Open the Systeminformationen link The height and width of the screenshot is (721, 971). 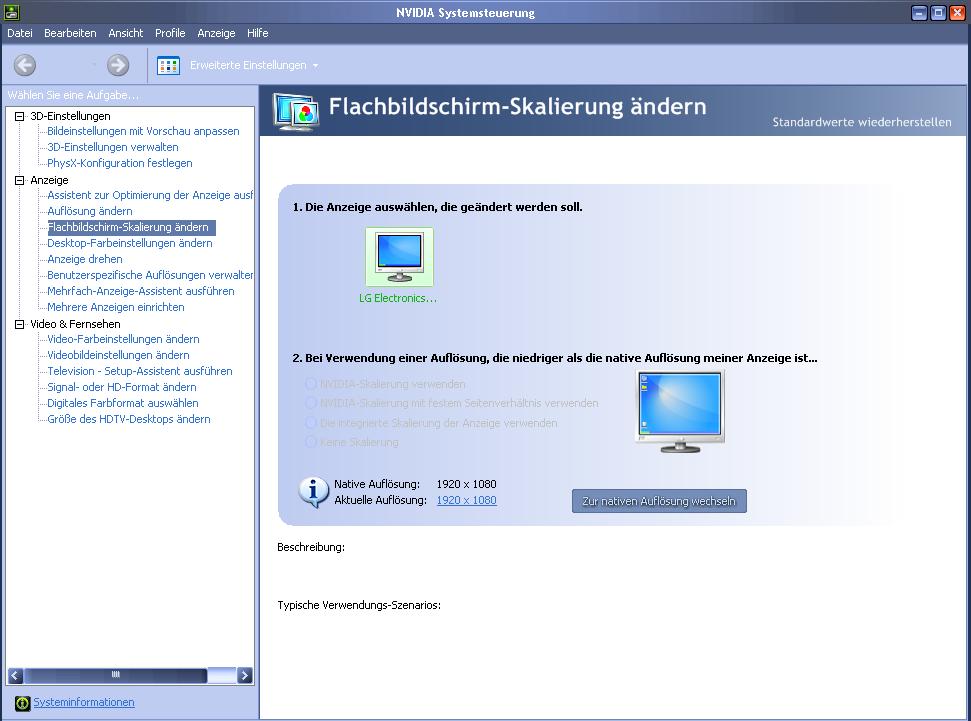coord(84,702)
